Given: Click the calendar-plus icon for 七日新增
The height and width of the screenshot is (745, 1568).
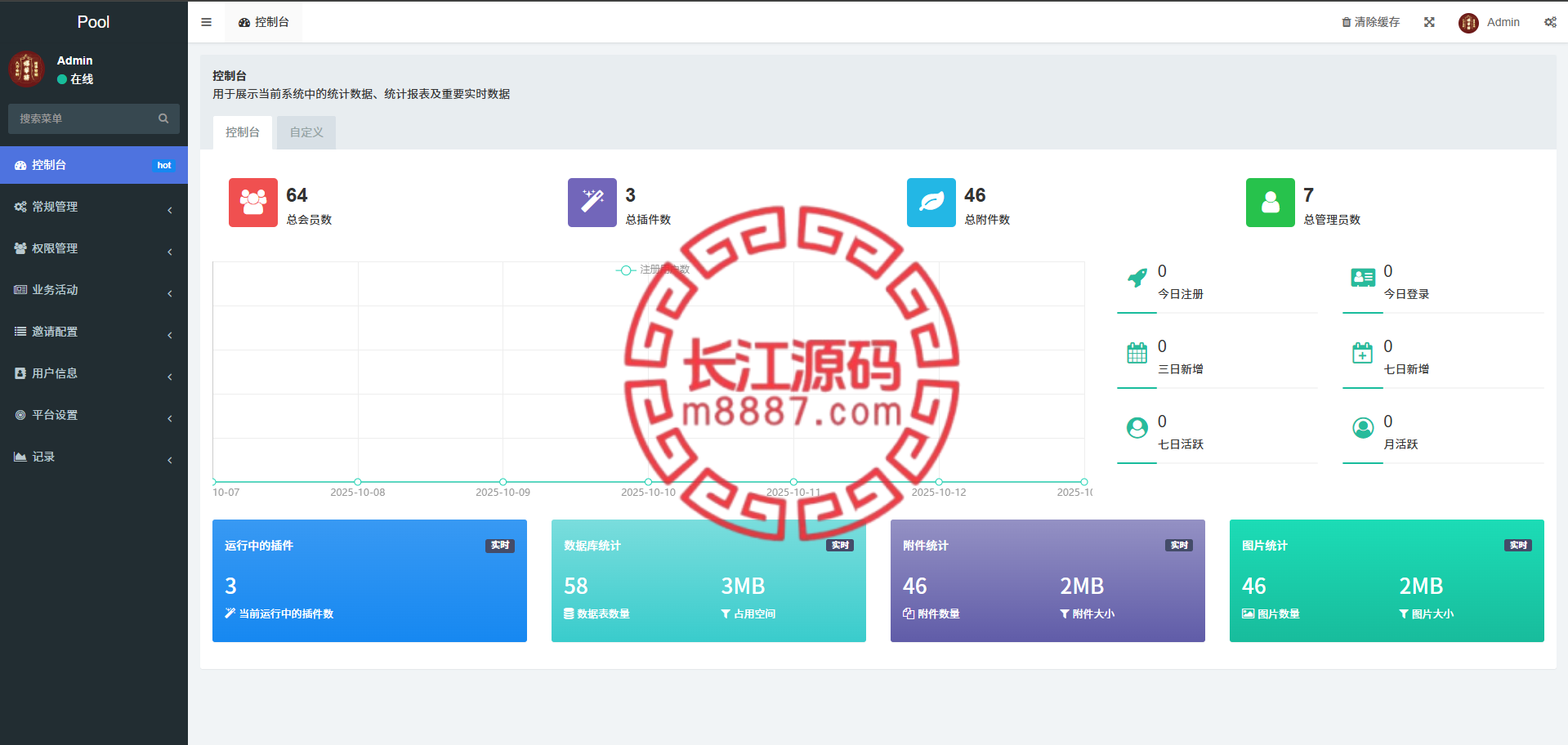Looking at the screenshot, I should click(x=1363, y=353).
